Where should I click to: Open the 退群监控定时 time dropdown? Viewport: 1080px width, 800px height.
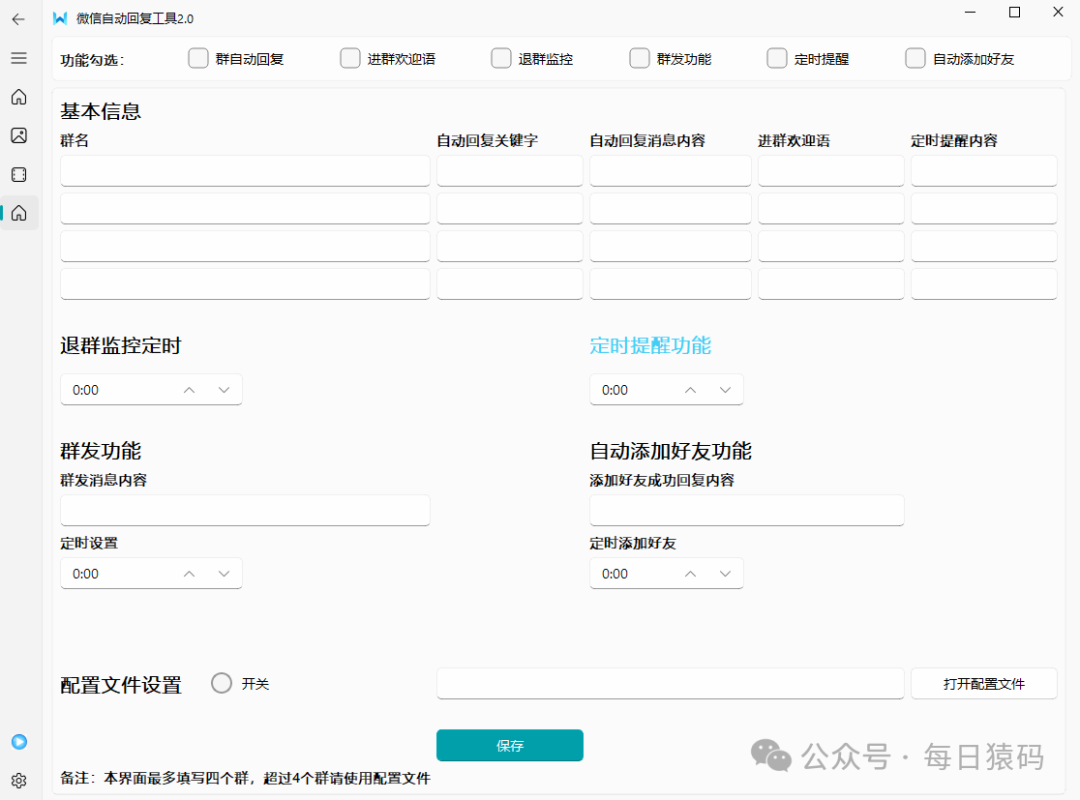point(224,389)
